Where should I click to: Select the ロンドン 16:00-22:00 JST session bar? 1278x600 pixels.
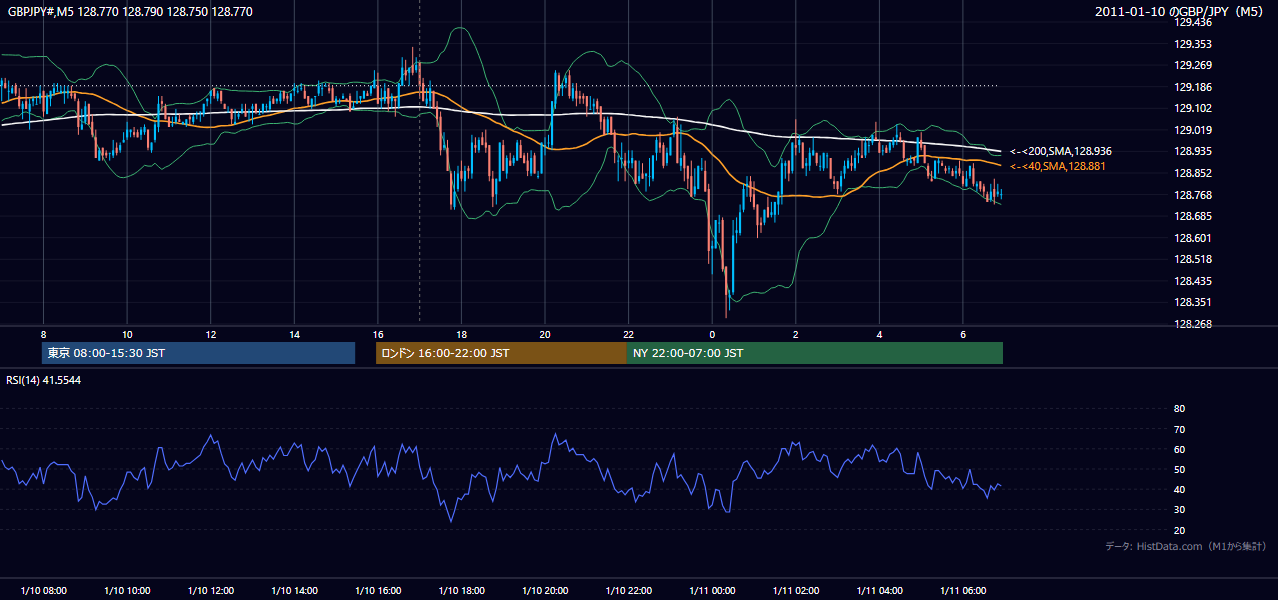click(x=501, y=353)
